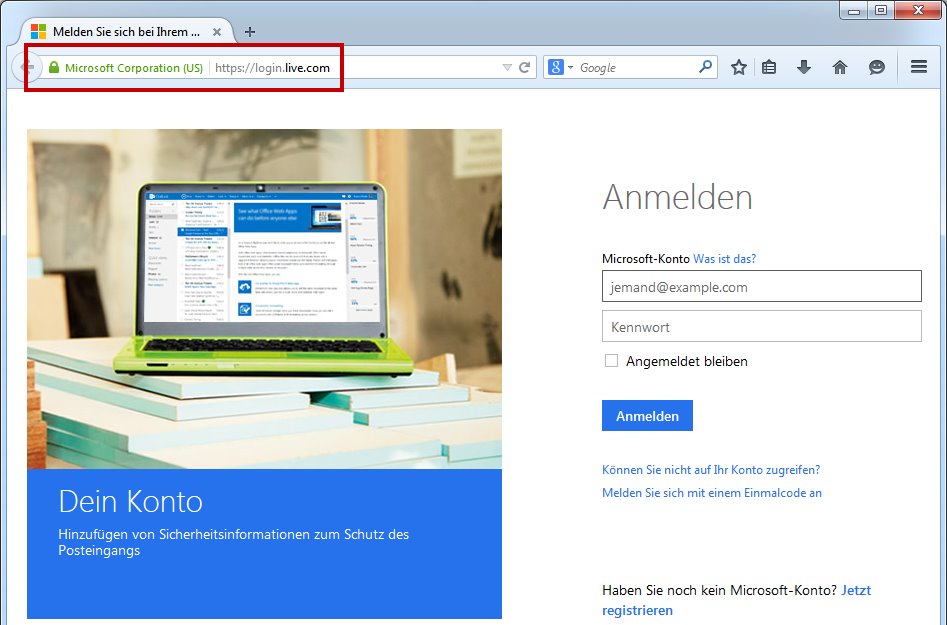947x625 pixels.
Task: Go to the home page icon
Action: coord(839,68)
